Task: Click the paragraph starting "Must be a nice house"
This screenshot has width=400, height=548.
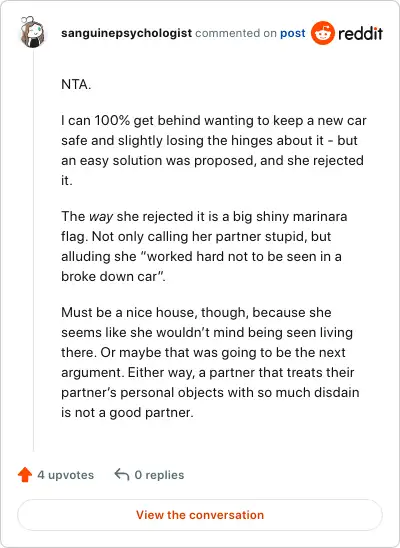Action: click(x=210, y=362)
